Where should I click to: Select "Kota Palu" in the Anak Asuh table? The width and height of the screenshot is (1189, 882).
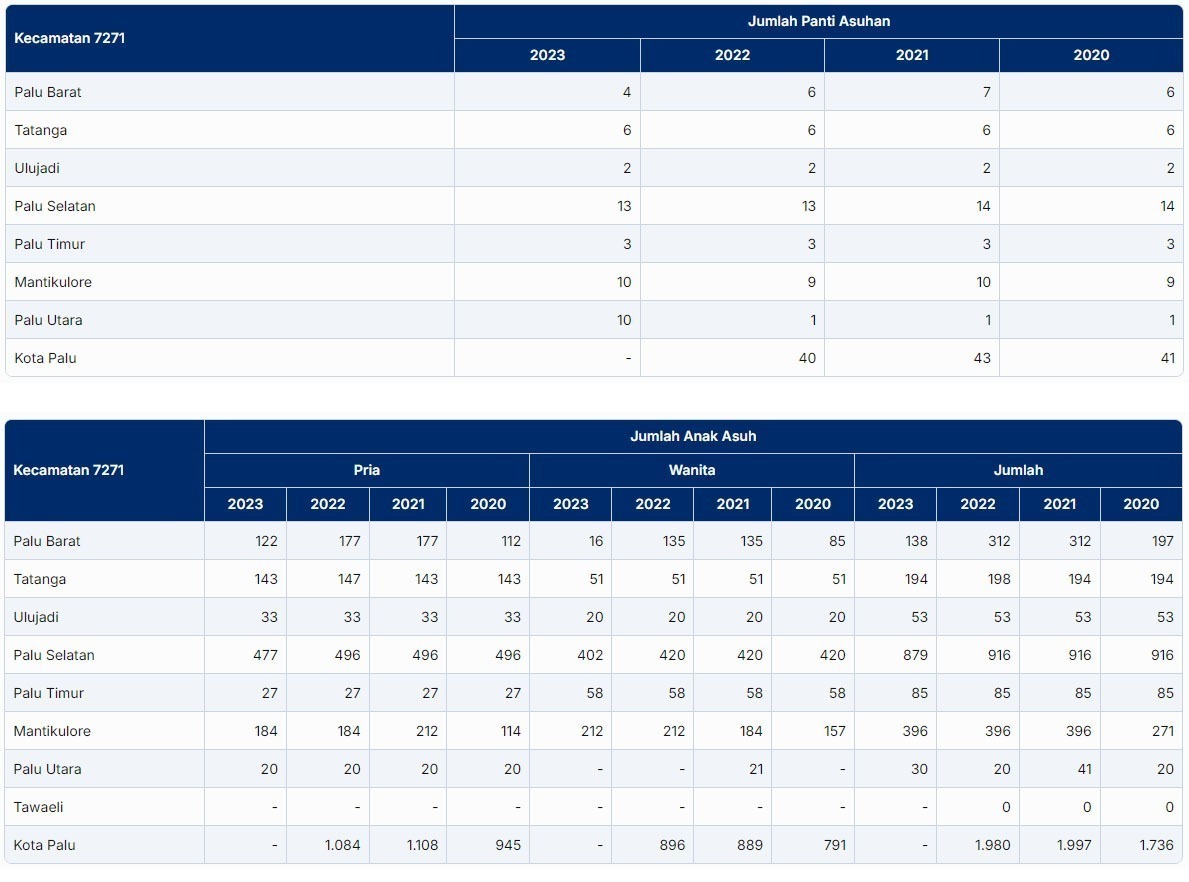pos(45,846)
